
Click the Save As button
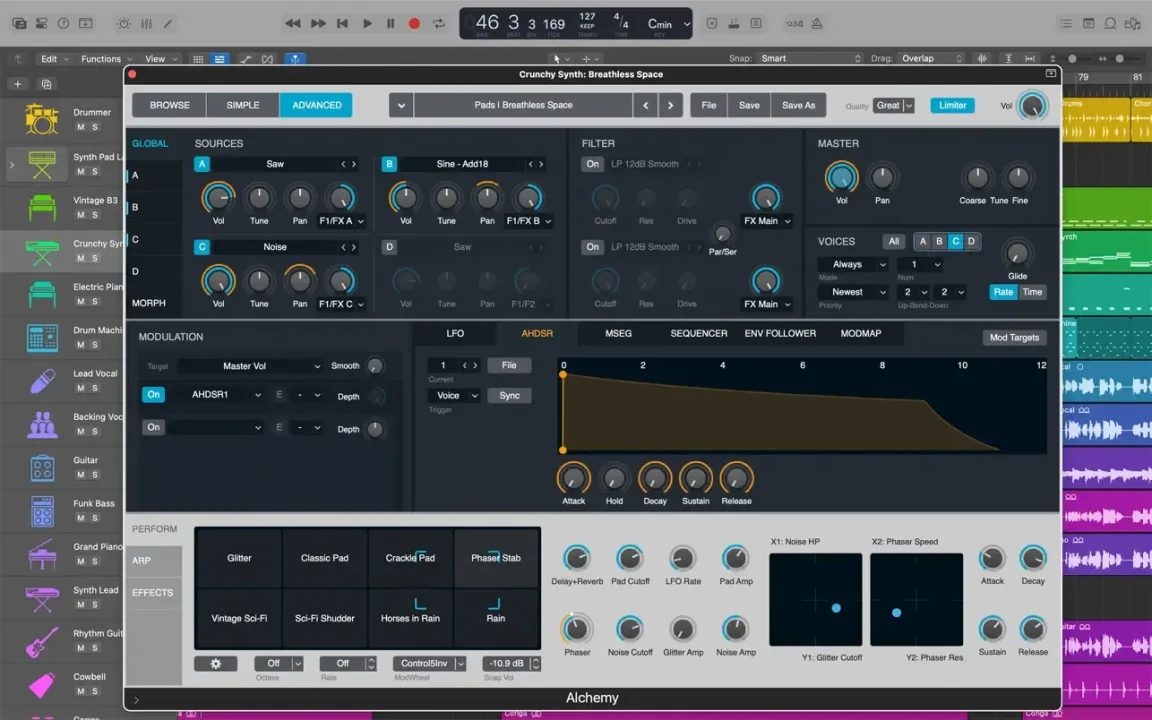pyautogui.click(x=798, y=105)
